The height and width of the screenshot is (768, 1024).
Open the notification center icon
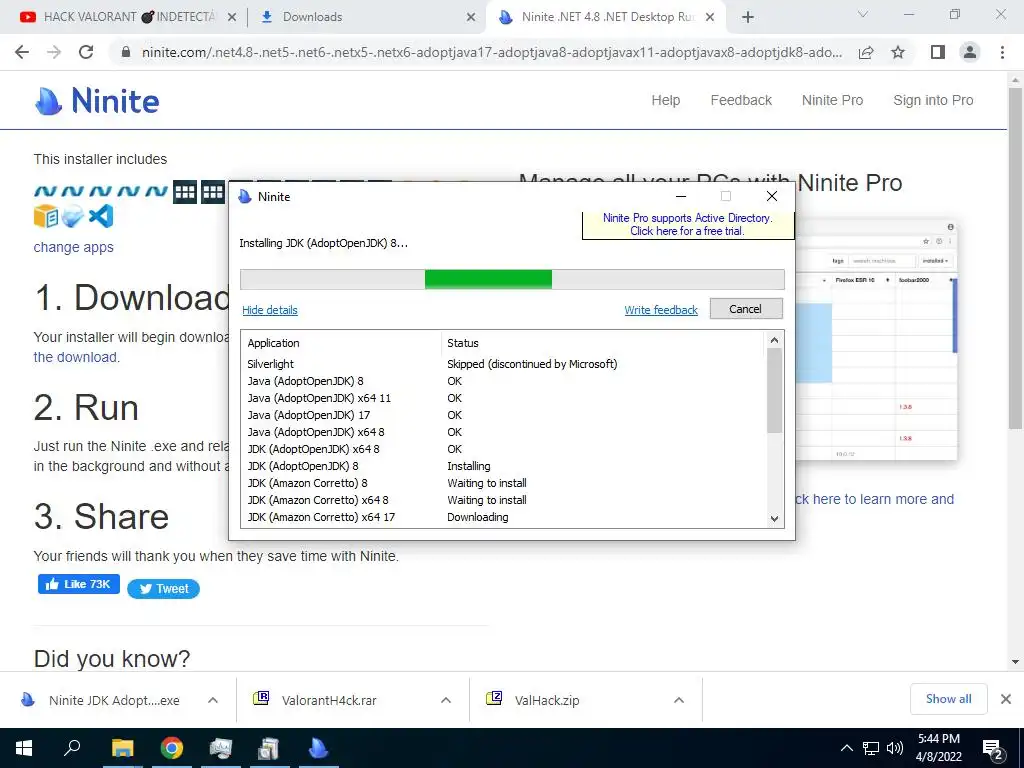(993, 749)
